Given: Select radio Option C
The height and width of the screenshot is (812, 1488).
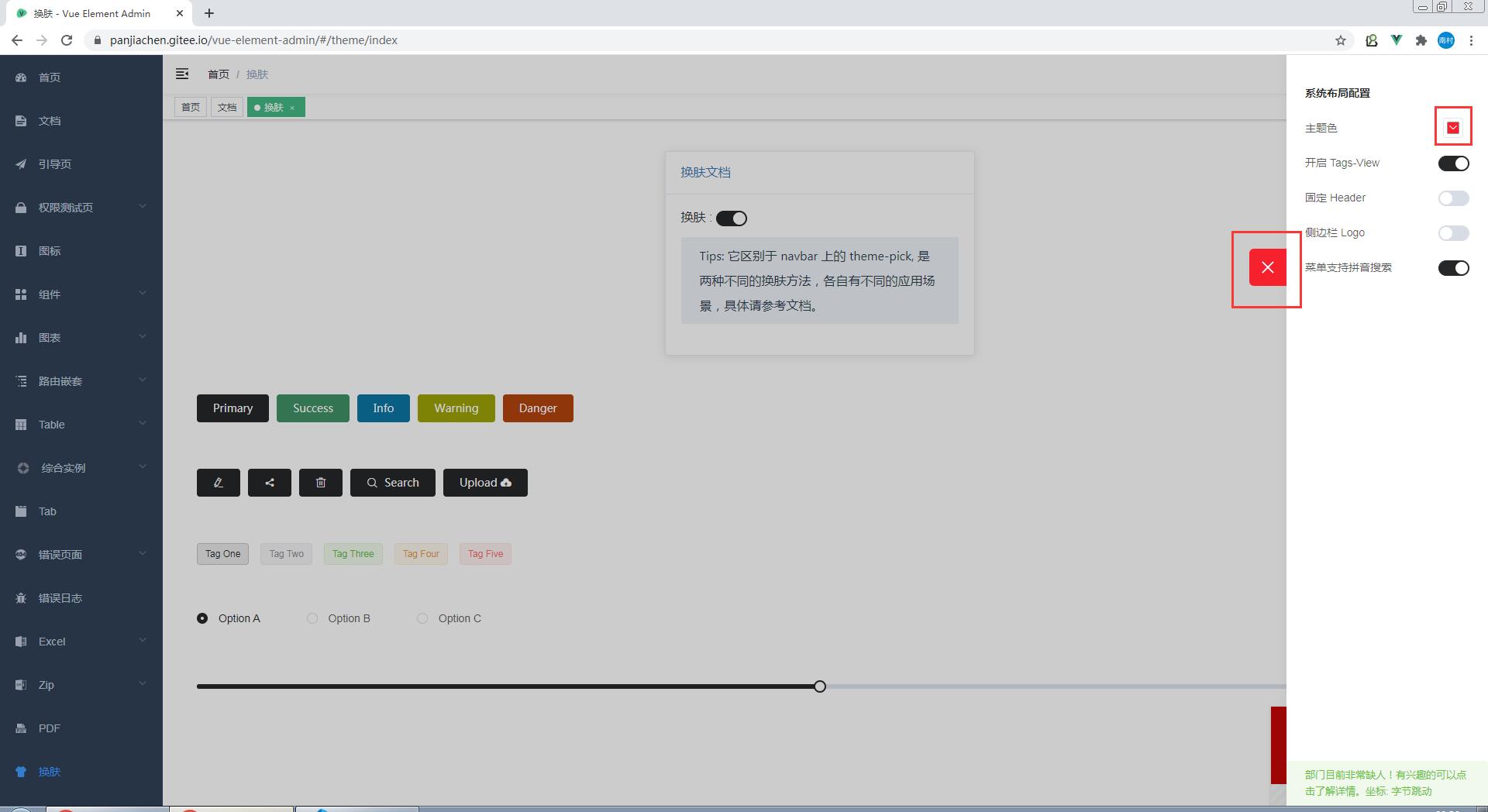Looking at the screenshot, I should [x=449, y=618].
